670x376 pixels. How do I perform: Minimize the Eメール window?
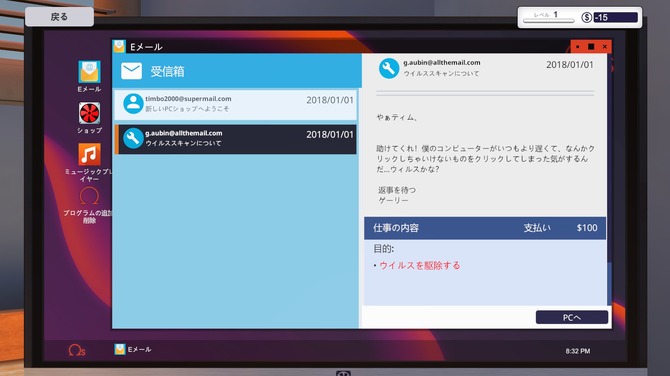(x=578, y=47)
